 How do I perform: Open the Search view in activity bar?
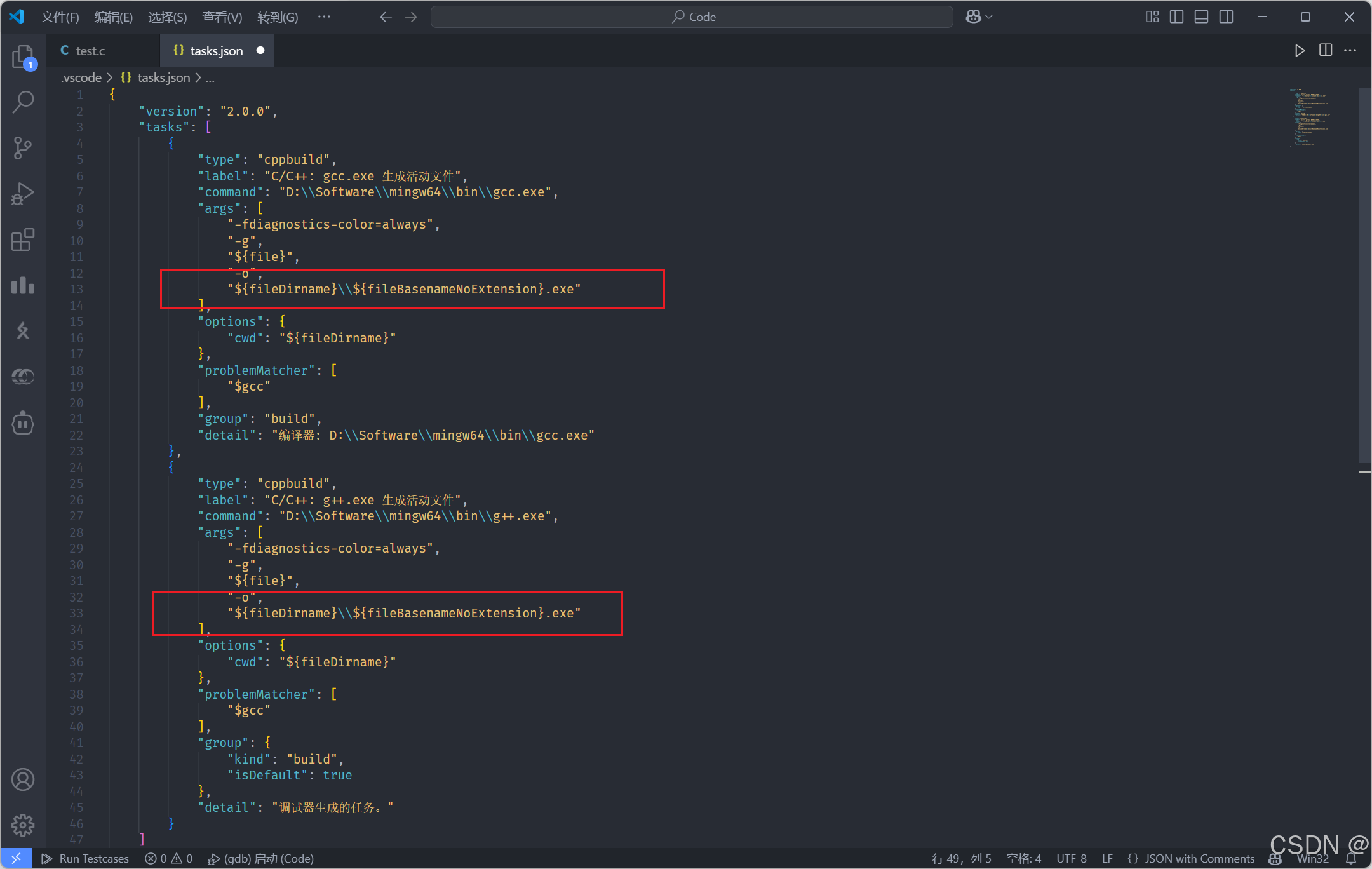pyautogui.click(x=23, y=102)
